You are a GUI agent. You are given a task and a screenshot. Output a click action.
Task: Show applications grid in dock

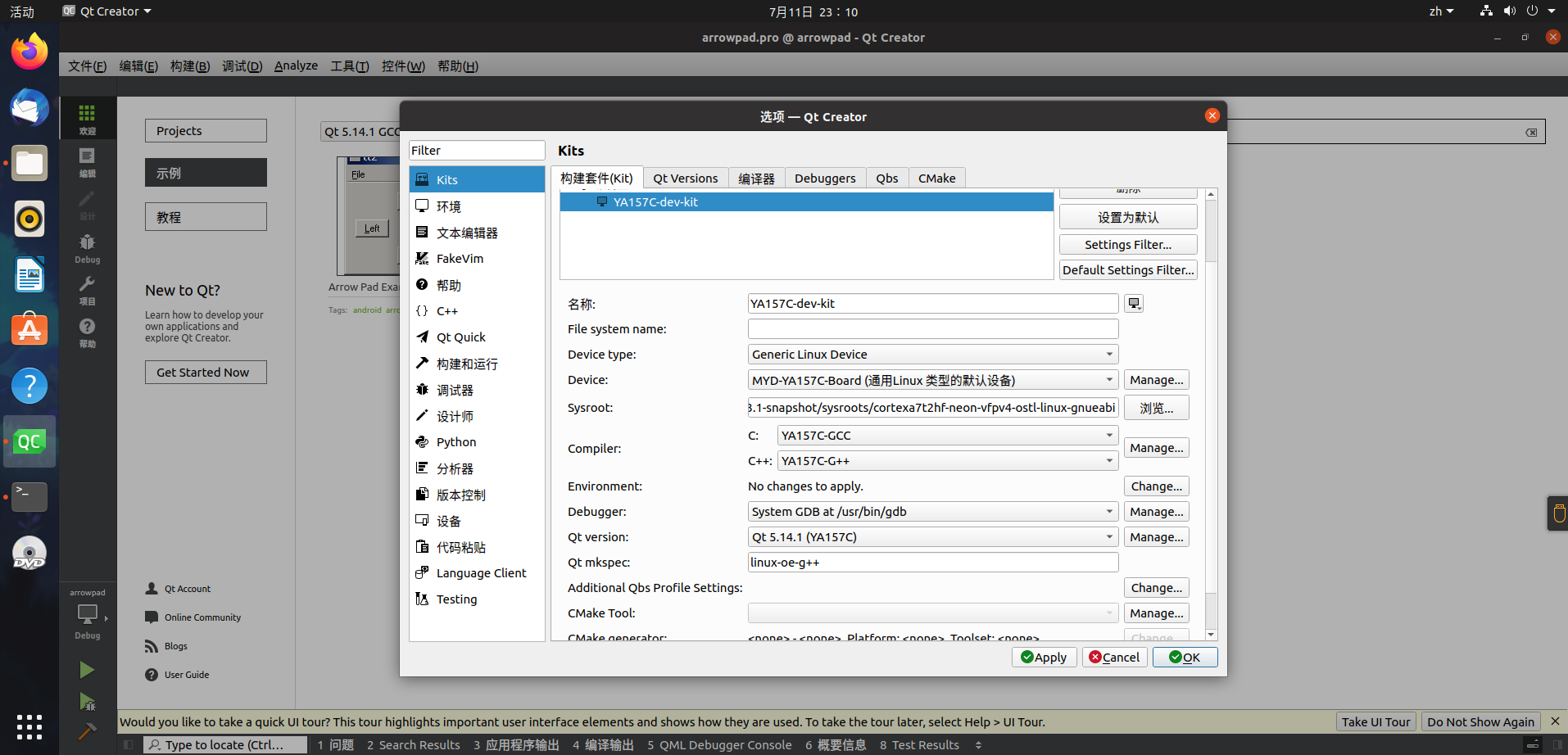pos(29,726)
